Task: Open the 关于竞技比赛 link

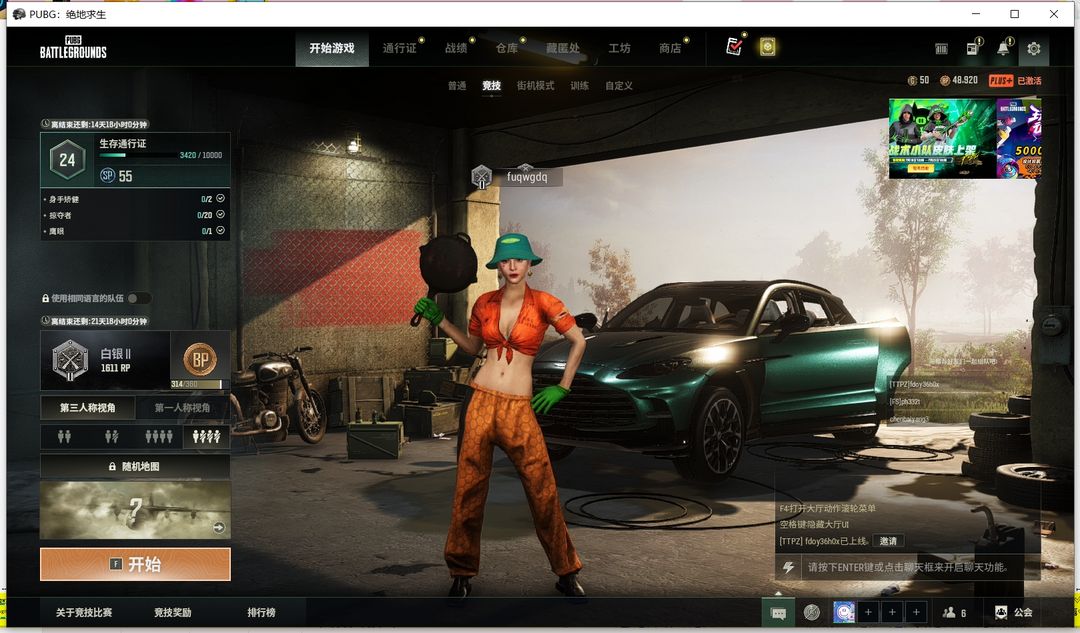Action: pos(84,612)
